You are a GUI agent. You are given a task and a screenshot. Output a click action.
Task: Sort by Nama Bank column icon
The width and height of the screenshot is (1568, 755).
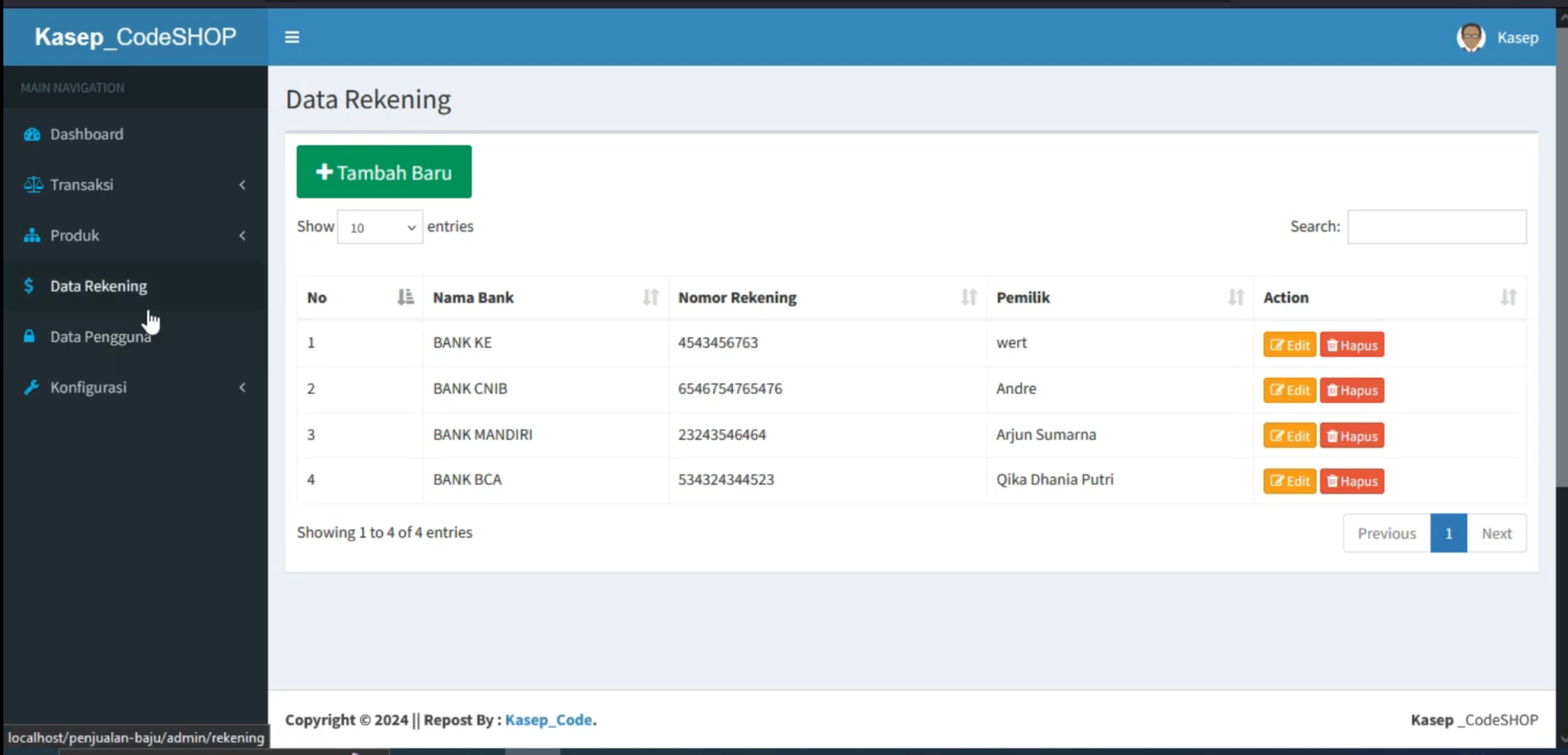[651, 297]
